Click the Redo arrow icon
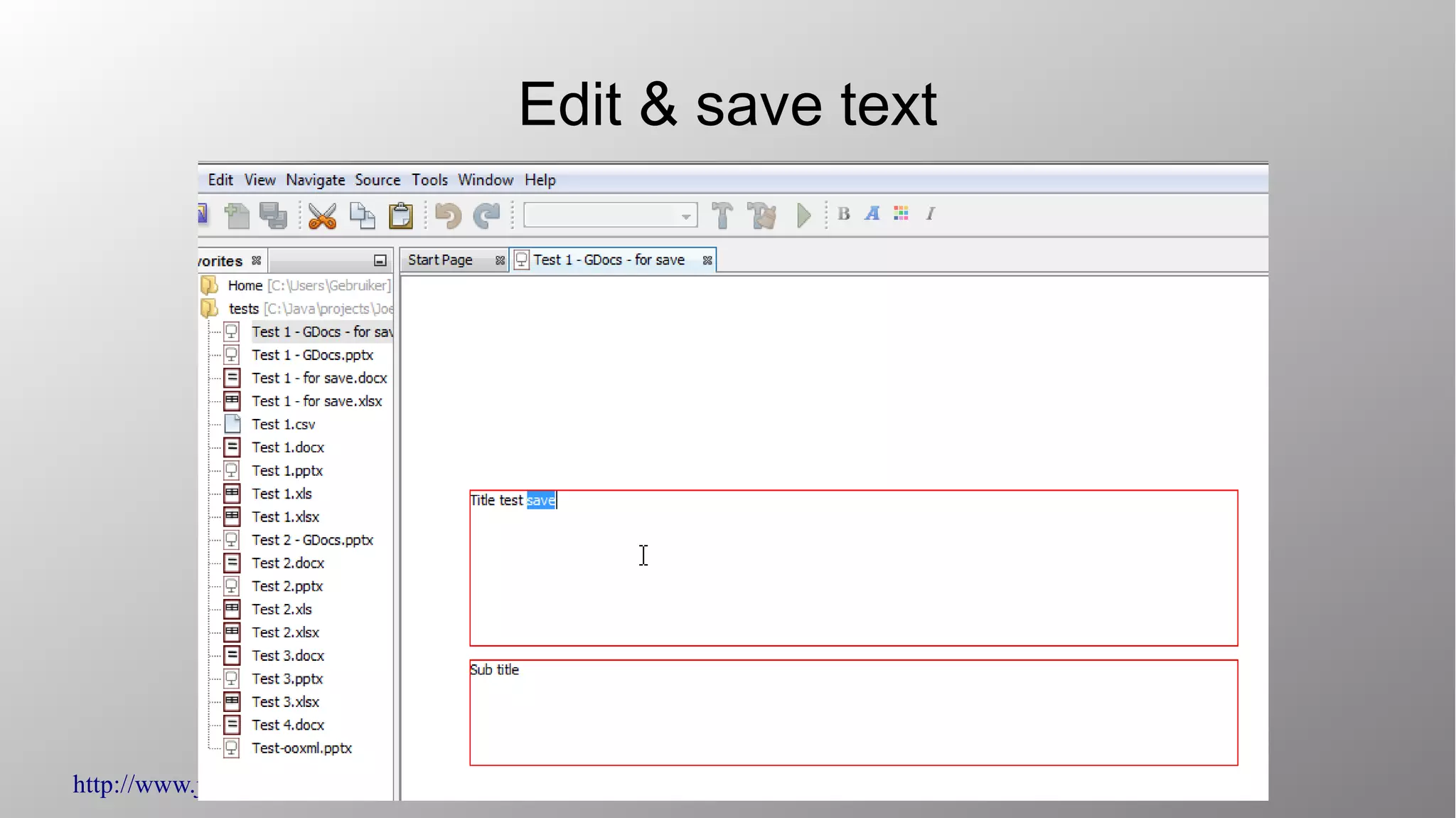1456x818 pixels. [487, 216]
